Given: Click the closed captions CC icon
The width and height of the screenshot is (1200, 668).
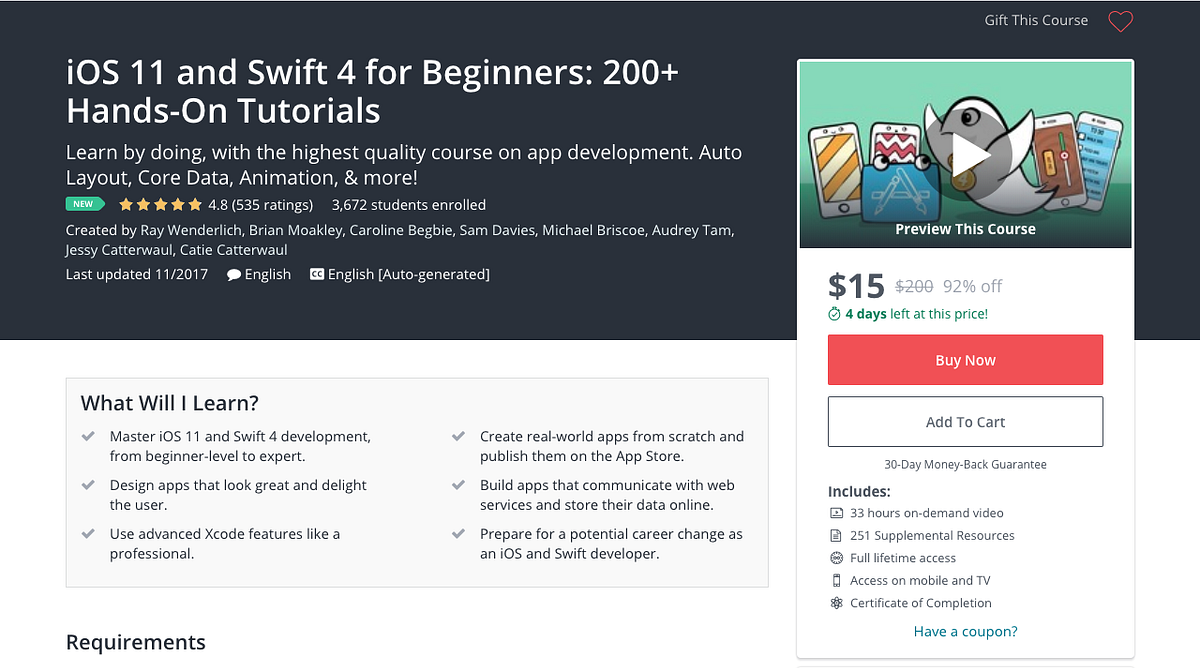Looking at the screenshot, I should point(317,273).
